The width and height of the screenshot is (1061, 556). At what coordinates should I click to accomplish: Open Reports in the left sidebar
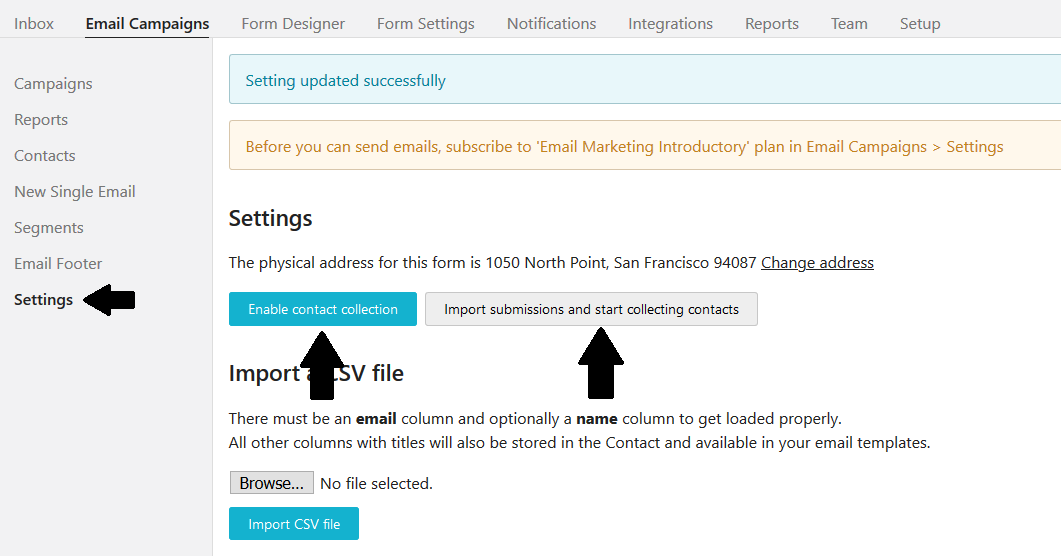pos(41,120)
